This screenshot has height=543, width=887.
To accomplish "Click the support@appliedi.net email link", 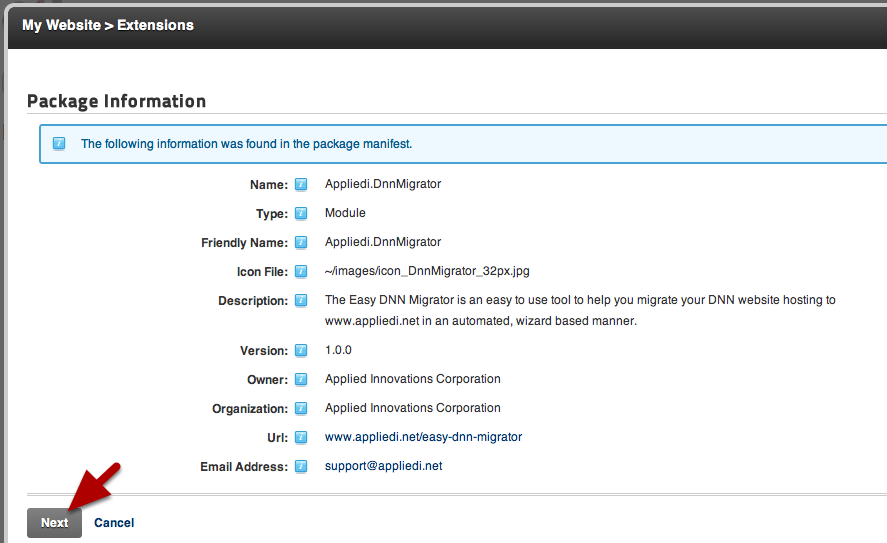I will [x=384, y=466].
